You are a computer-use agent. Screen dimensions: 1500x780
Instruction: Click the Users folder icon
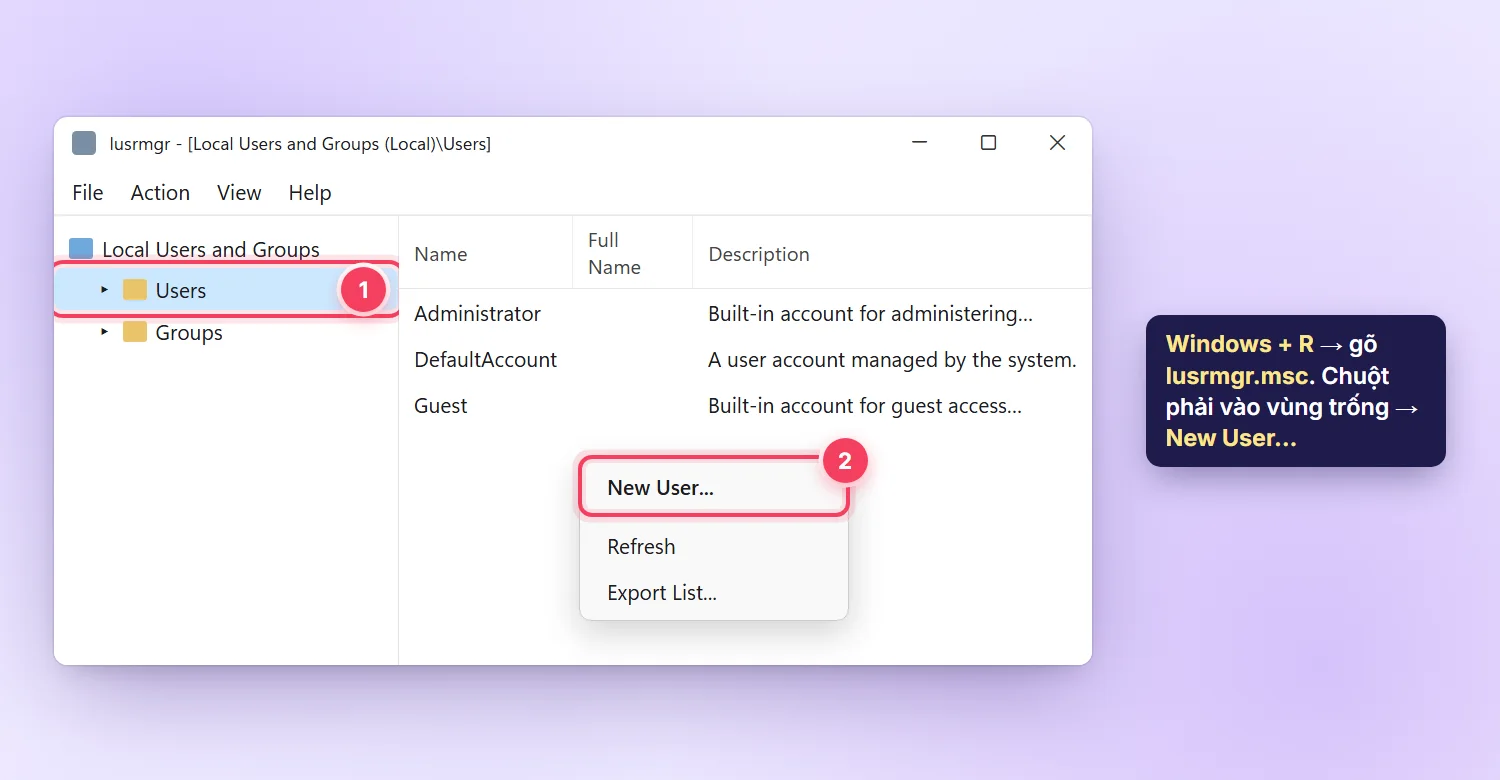click(x=135, y=290)
